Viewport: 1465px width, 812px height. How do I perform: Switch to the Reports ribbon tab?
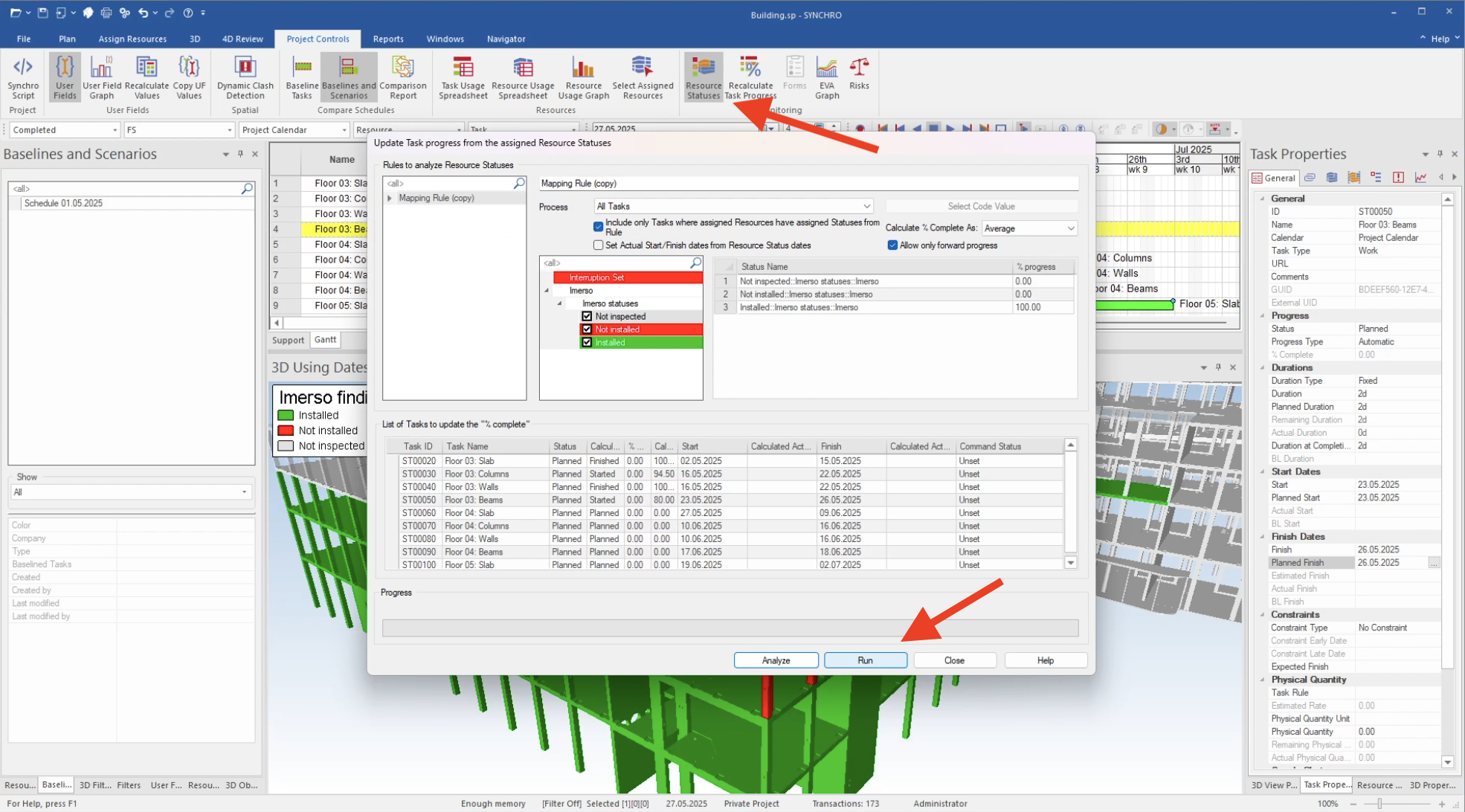[x=388, y=39]
